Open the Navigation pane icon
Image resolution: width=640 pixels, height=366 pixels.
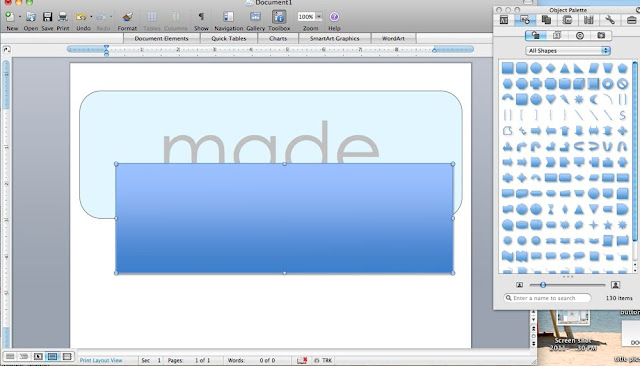pyautogui.click(x=229, y=17)
